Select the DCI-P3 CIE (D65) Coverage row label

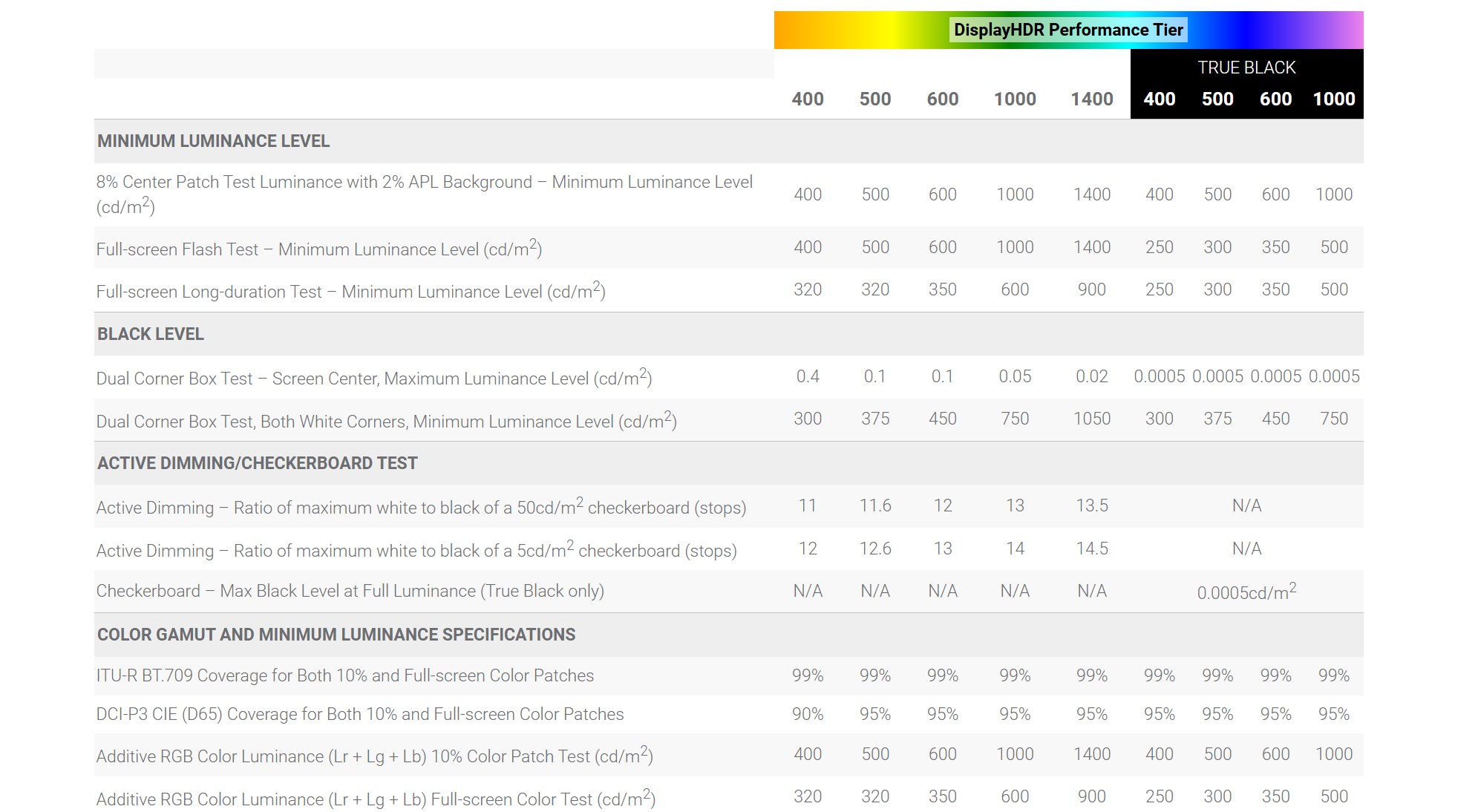[x=360, y=714]
